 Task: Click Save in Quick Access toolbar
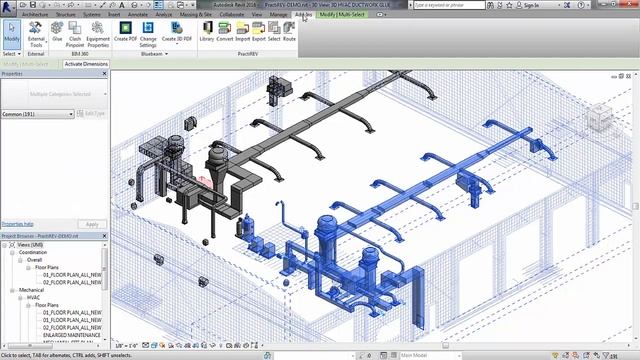tap(33, 5)
